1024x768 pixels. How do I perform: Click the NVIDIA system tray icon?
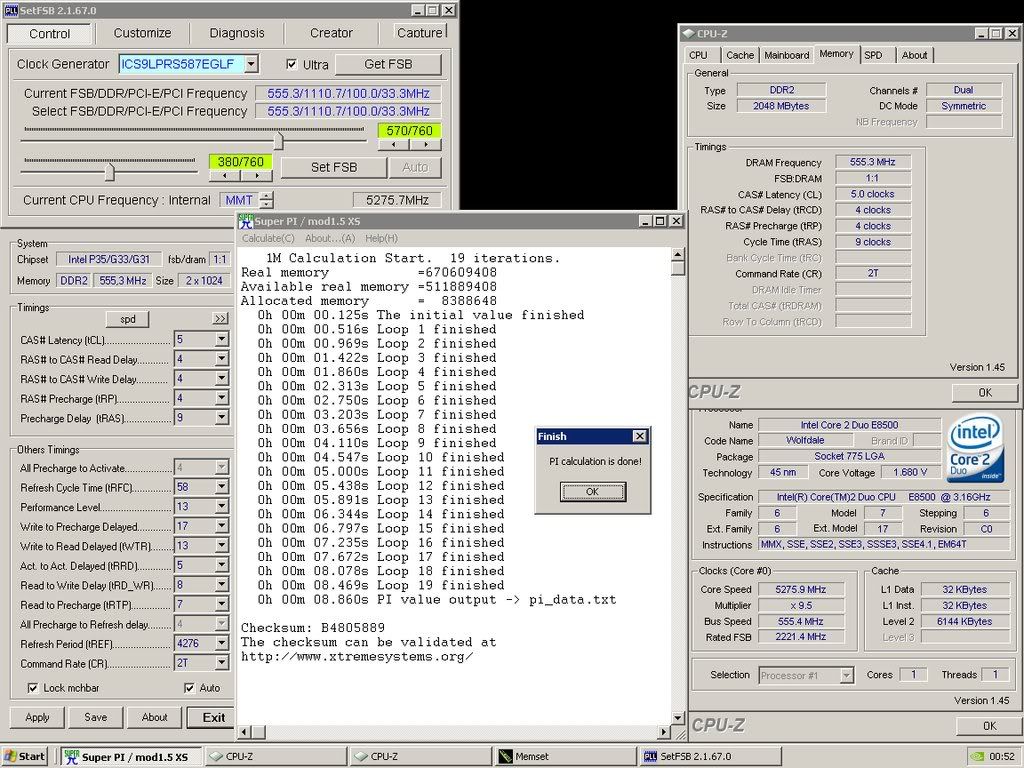(978, 756)
